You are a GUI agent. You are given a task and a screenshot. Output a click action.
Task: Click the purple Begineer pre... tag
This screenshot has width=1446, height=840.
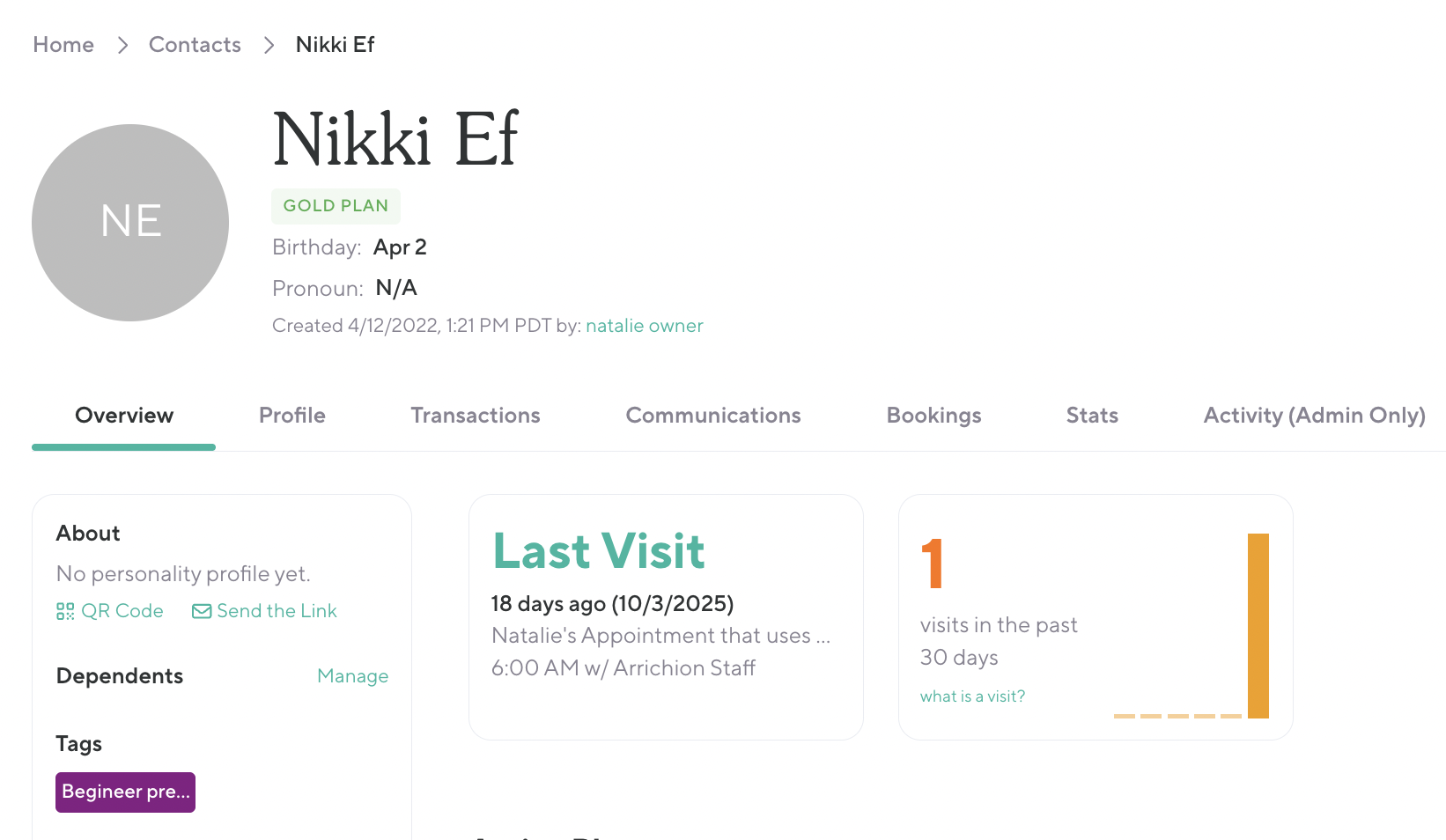[125, 792]
